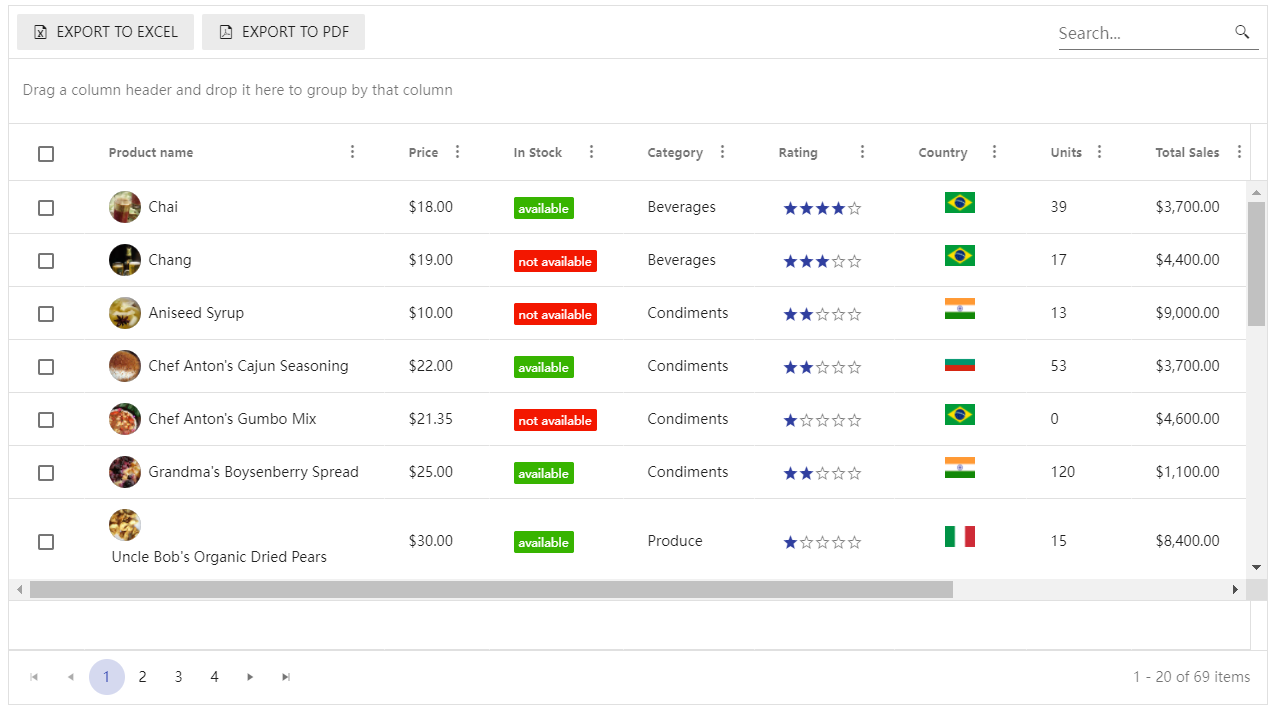
Task: Select the Aniseed Syrup row checkbox
Action: (45, 313)
